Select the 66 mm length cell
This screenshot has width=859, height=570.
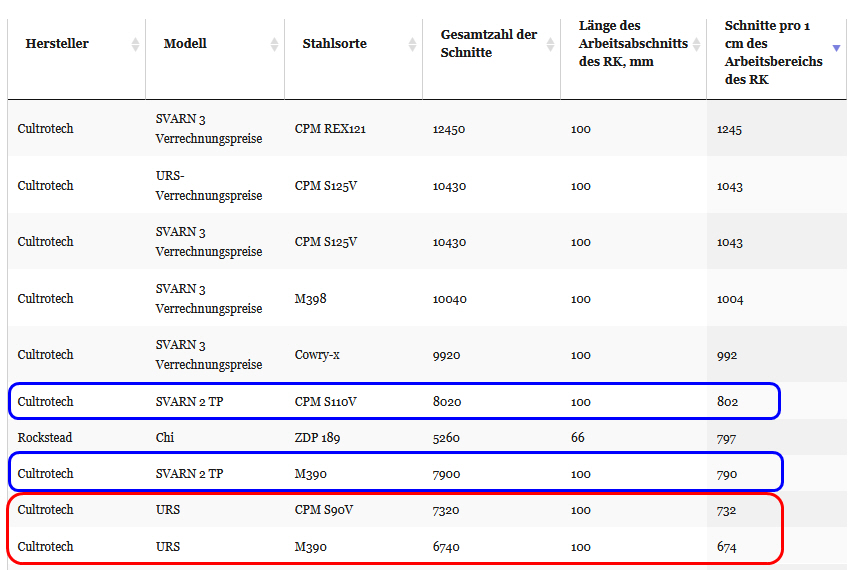pos(577,437)
